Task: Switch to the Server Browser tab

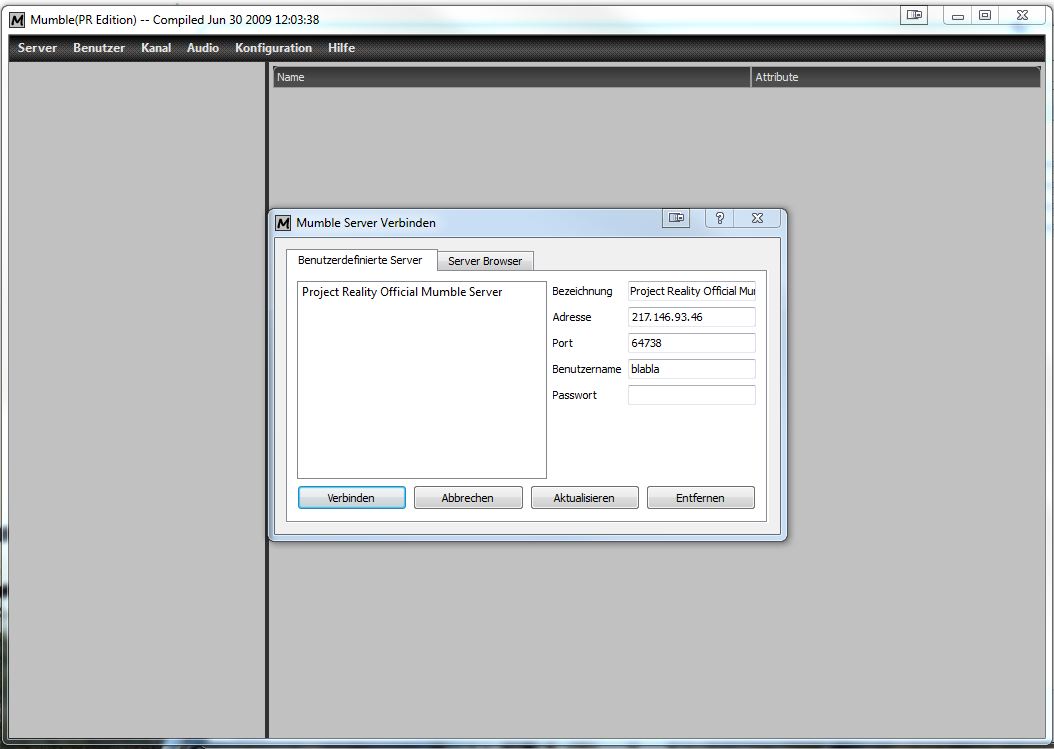Action: (x=485, y=261)
